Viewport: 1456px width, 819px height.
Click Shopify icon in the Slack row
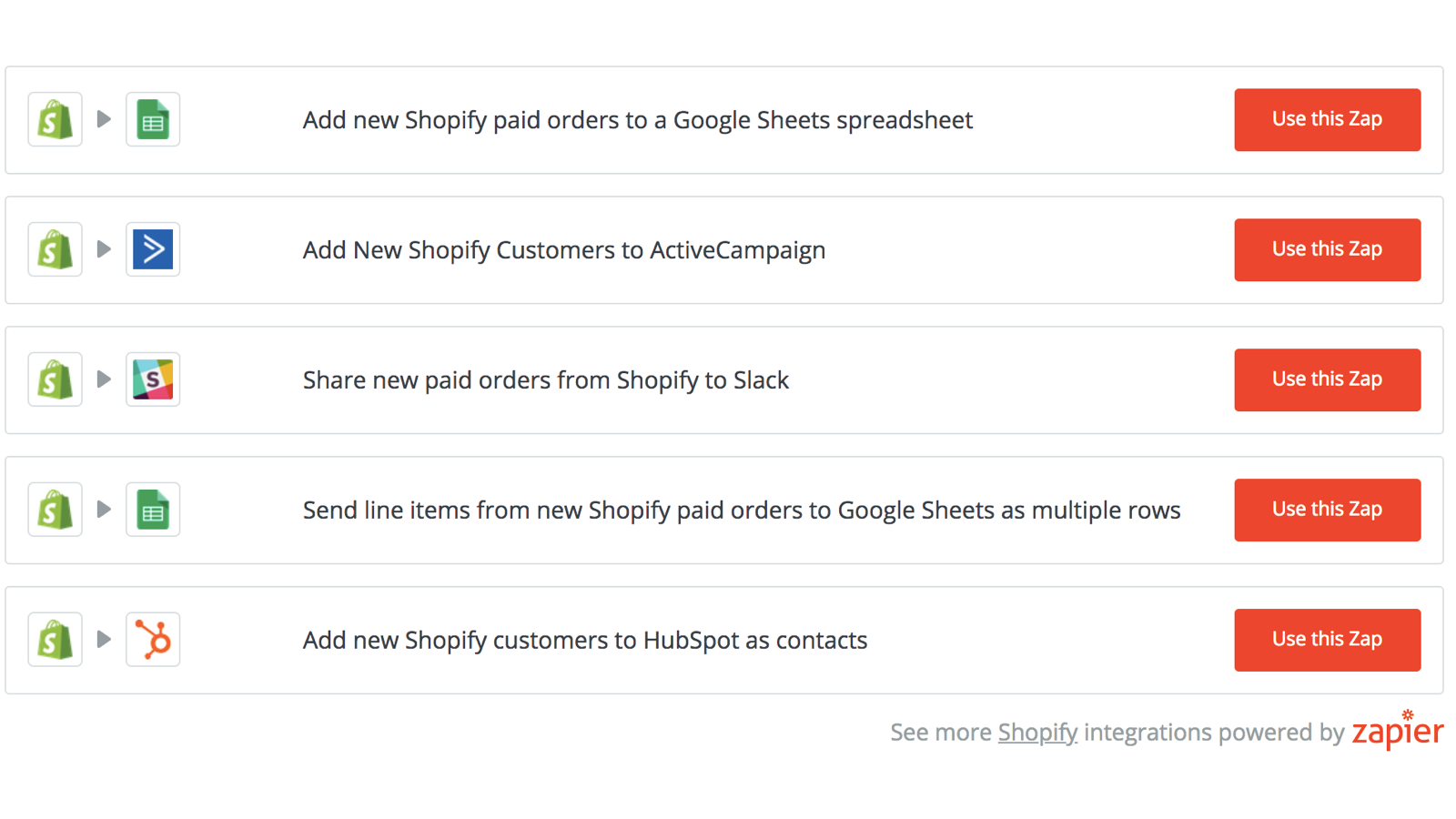[x=55, y=379]
